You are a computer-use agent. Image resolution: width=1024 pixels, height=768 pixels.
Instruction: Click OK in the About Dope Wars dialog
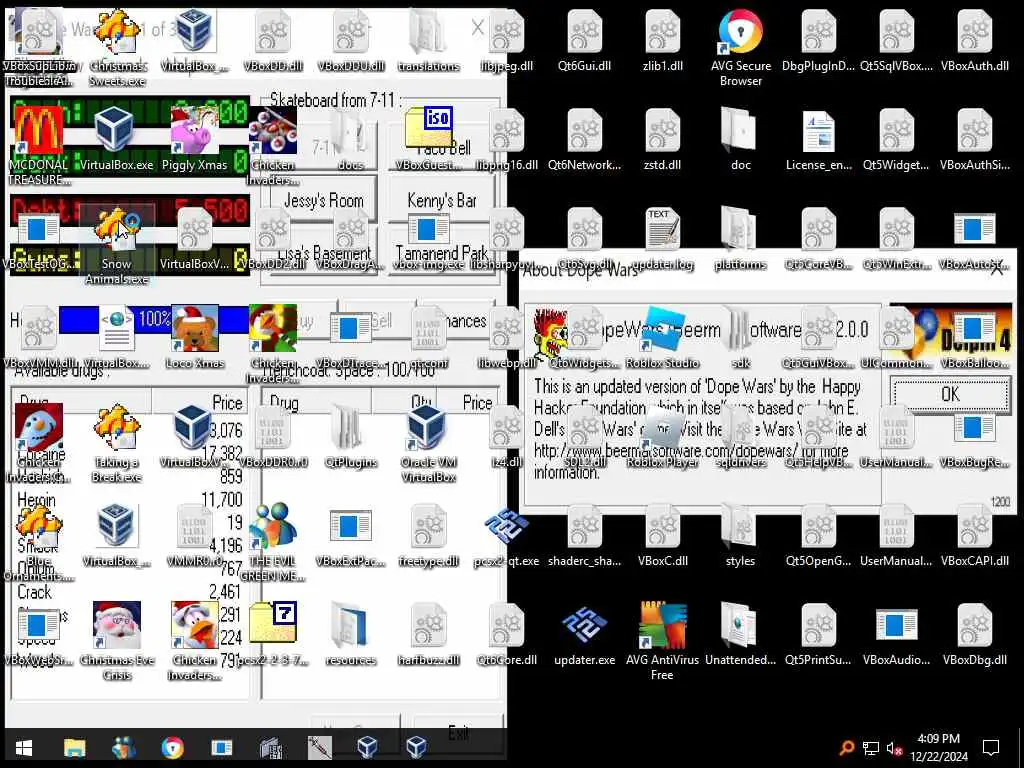[950, 394]
